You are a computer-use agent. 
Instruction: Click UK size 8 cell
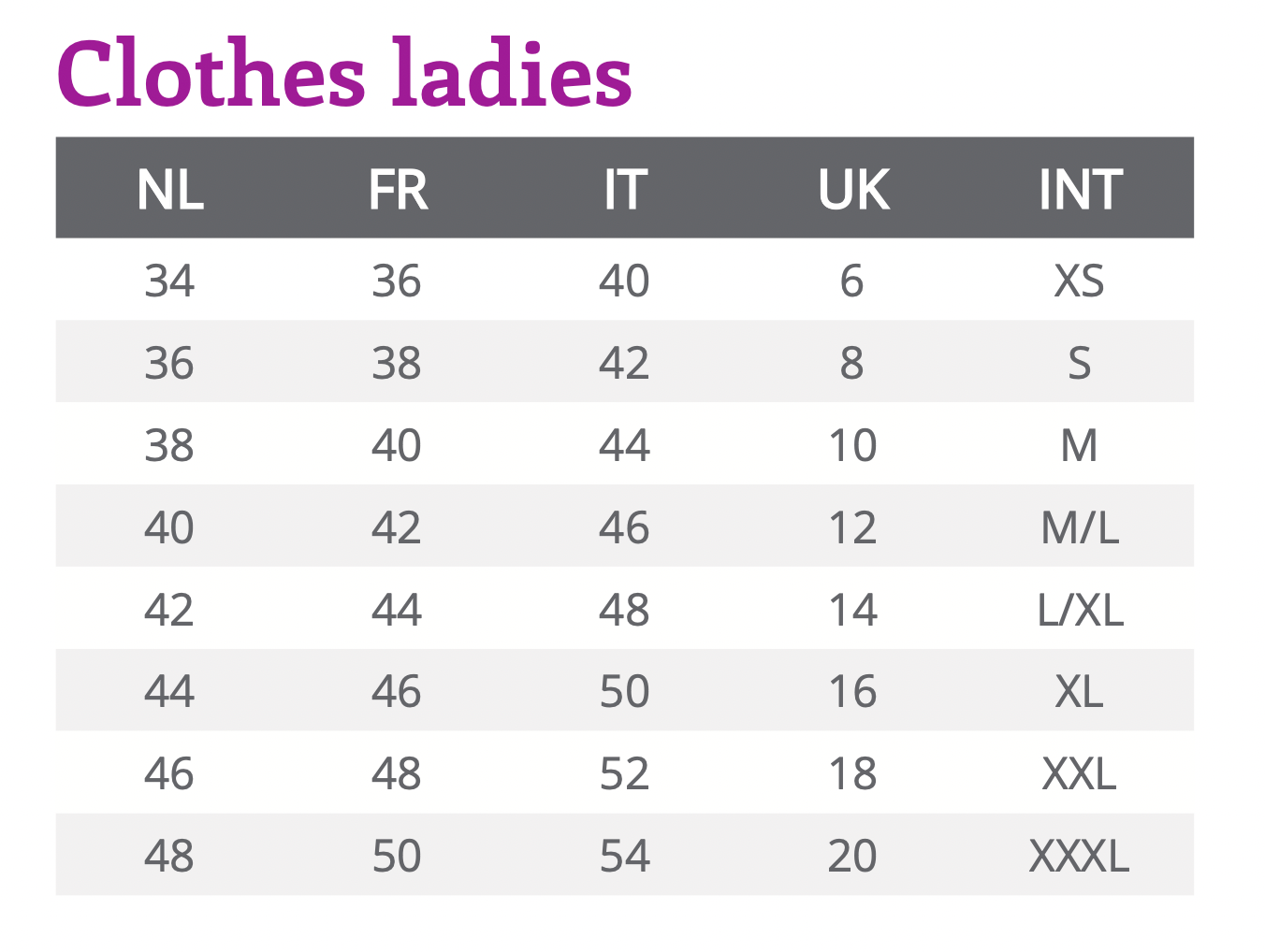[x=851, y=363]
